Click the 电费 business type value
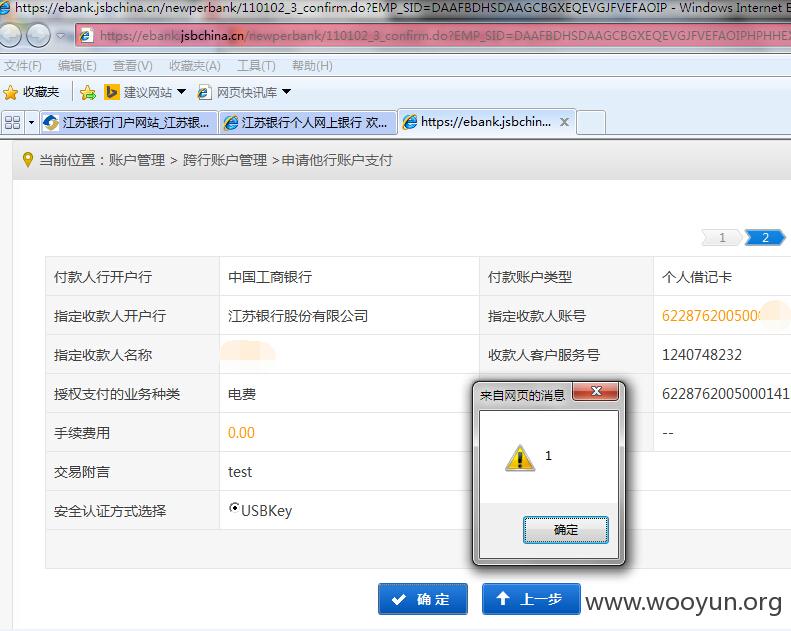 pyautogui.click(x=242, y=394)
